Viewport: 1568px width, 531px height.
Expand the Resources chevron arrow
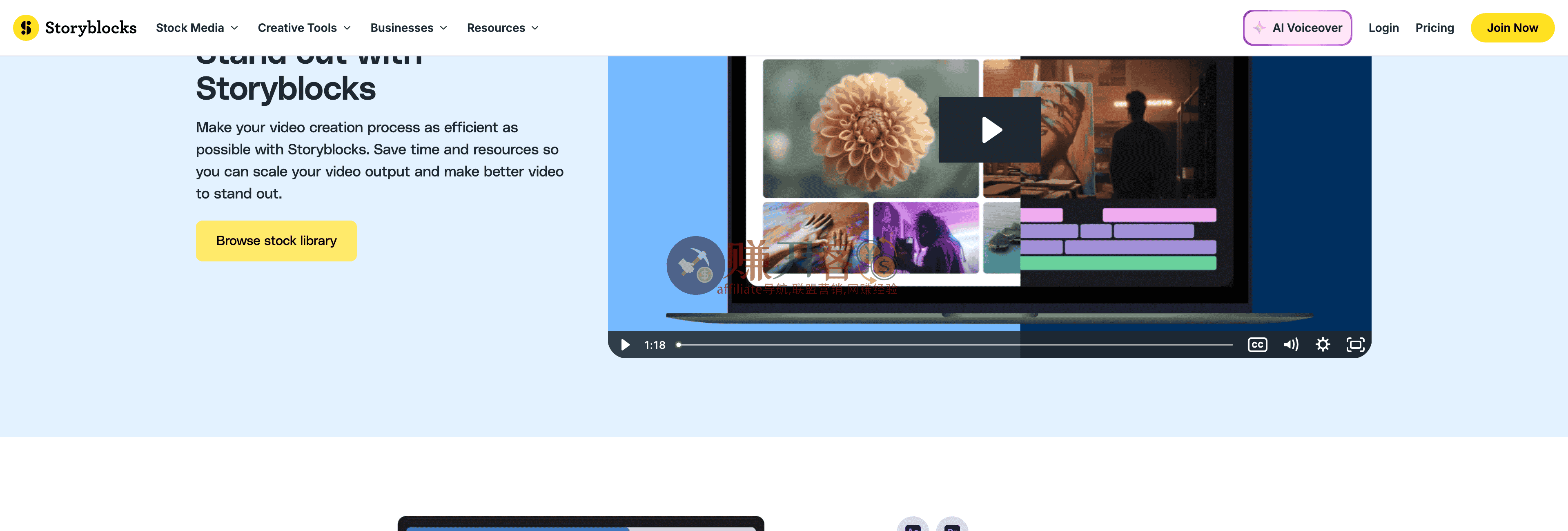(535, 28)
